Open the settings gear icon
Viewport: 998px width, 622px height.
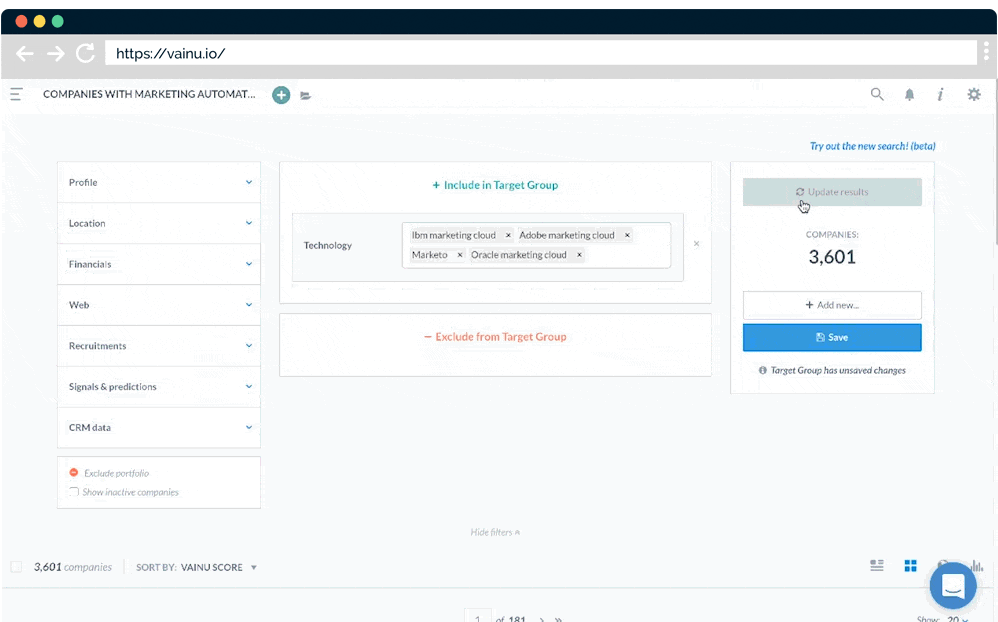(x=973, y=94)
